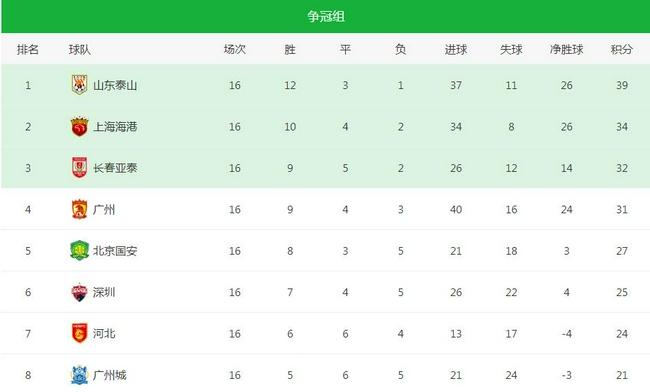Click the 净胜球 column header
Viewport: 650px width, 392px height.
tap(566, 49)
